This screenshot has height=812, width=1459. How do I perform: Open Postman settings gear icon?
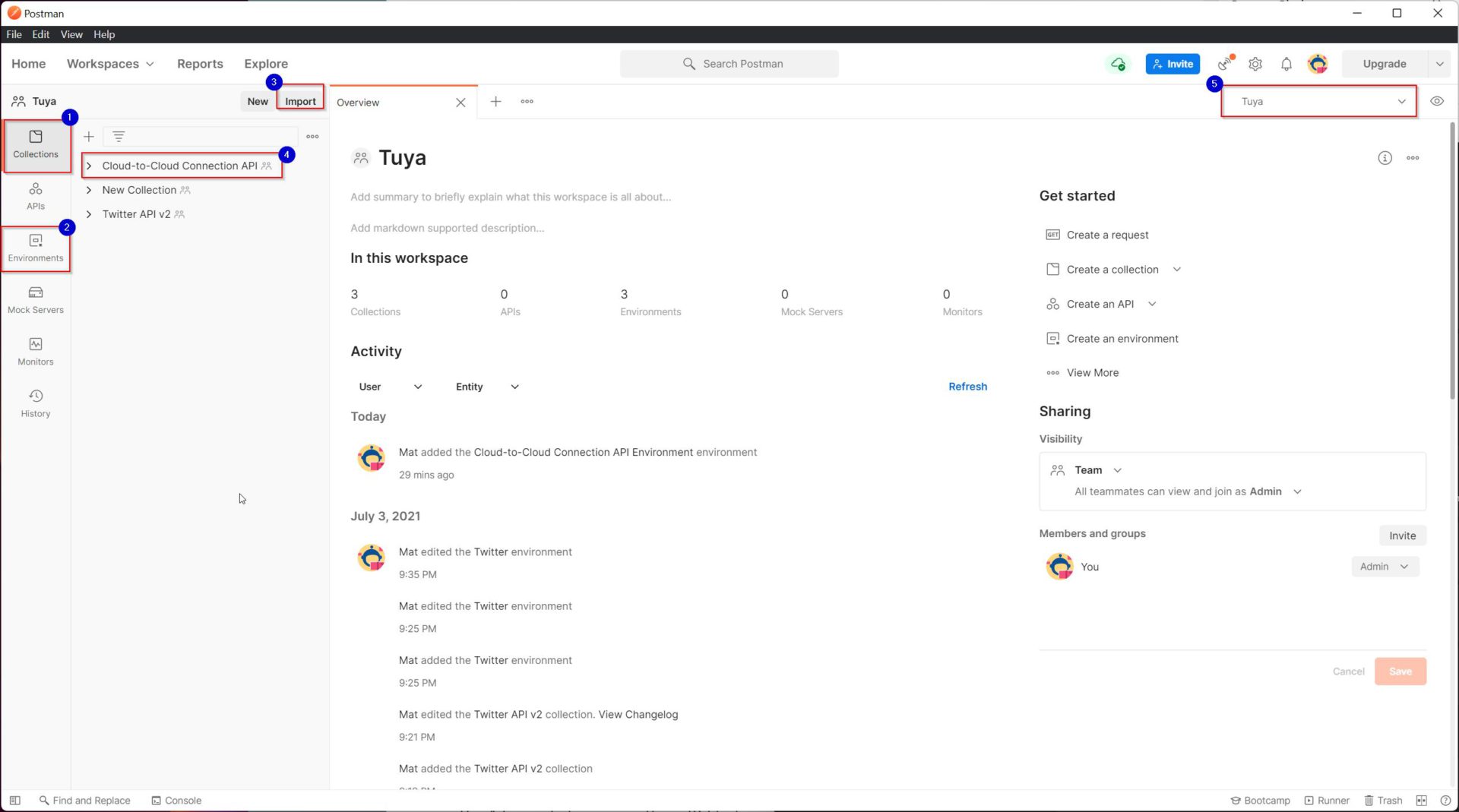pyautogui.click(x=1255, y=64)
